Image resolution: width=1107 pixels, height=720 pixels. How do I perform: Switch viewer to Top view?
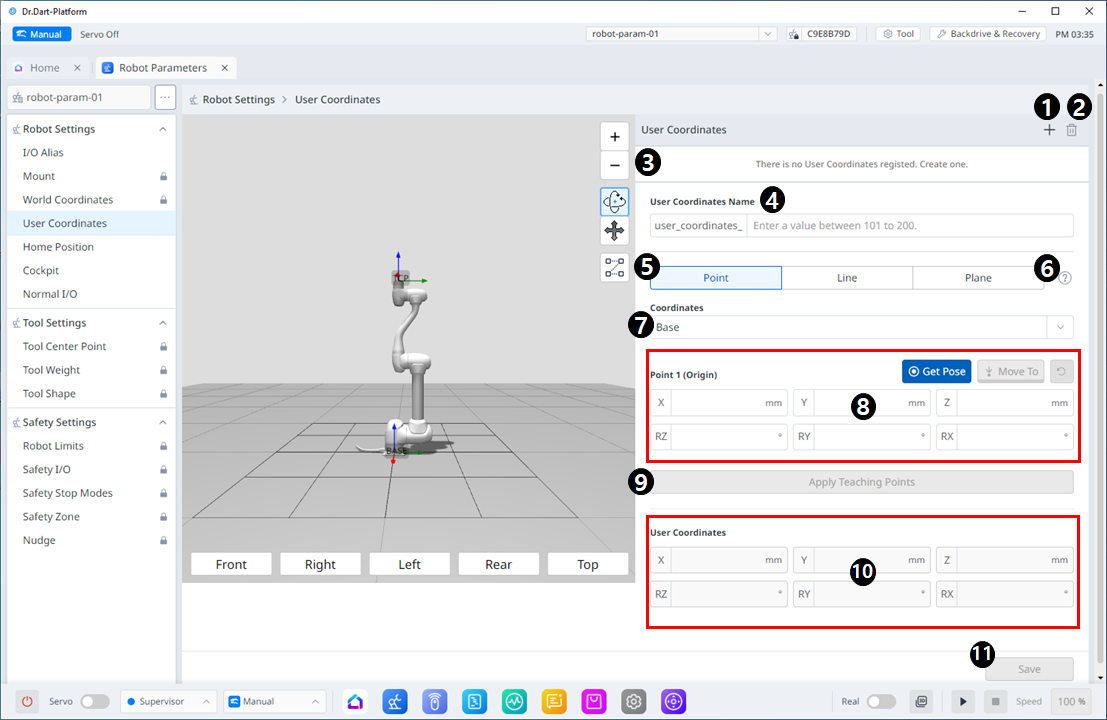click(x=587, y=565)
